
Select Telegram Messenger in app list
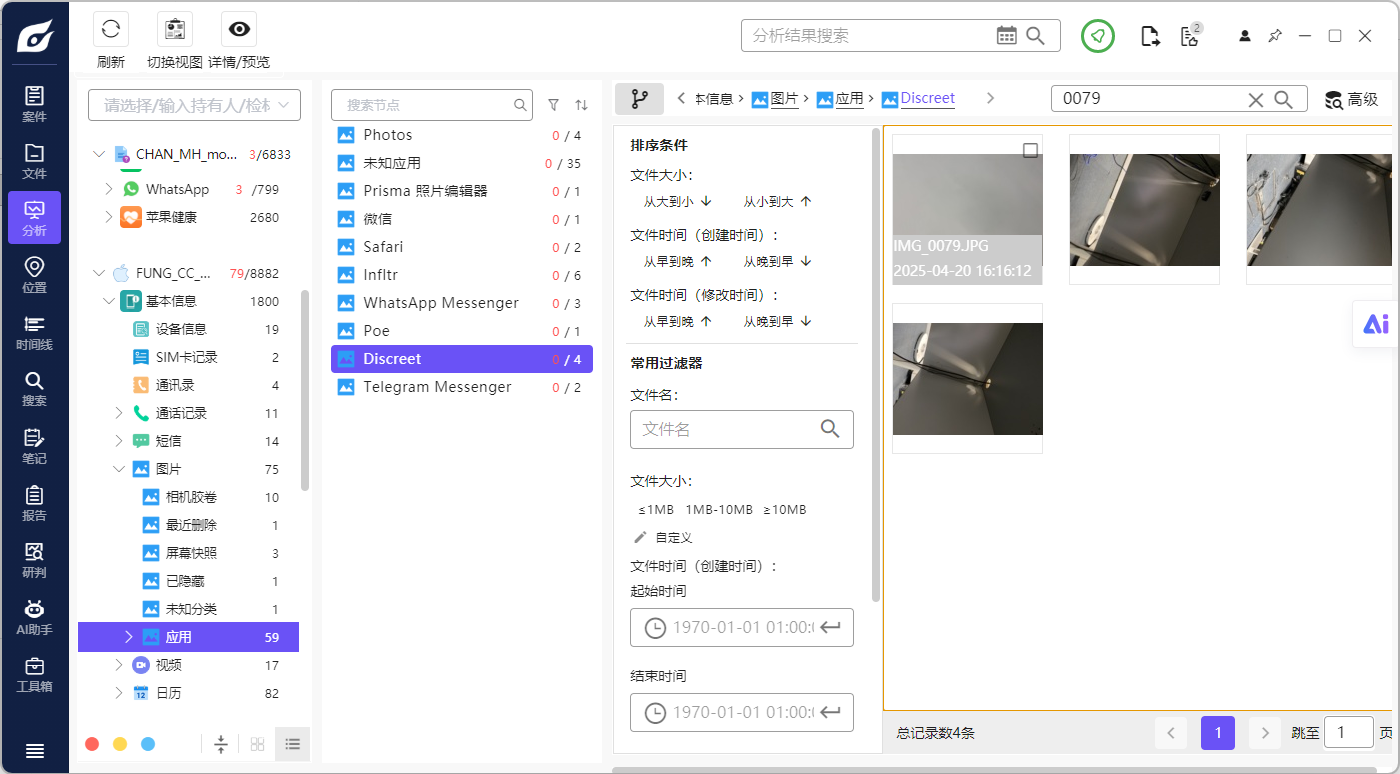462,387
